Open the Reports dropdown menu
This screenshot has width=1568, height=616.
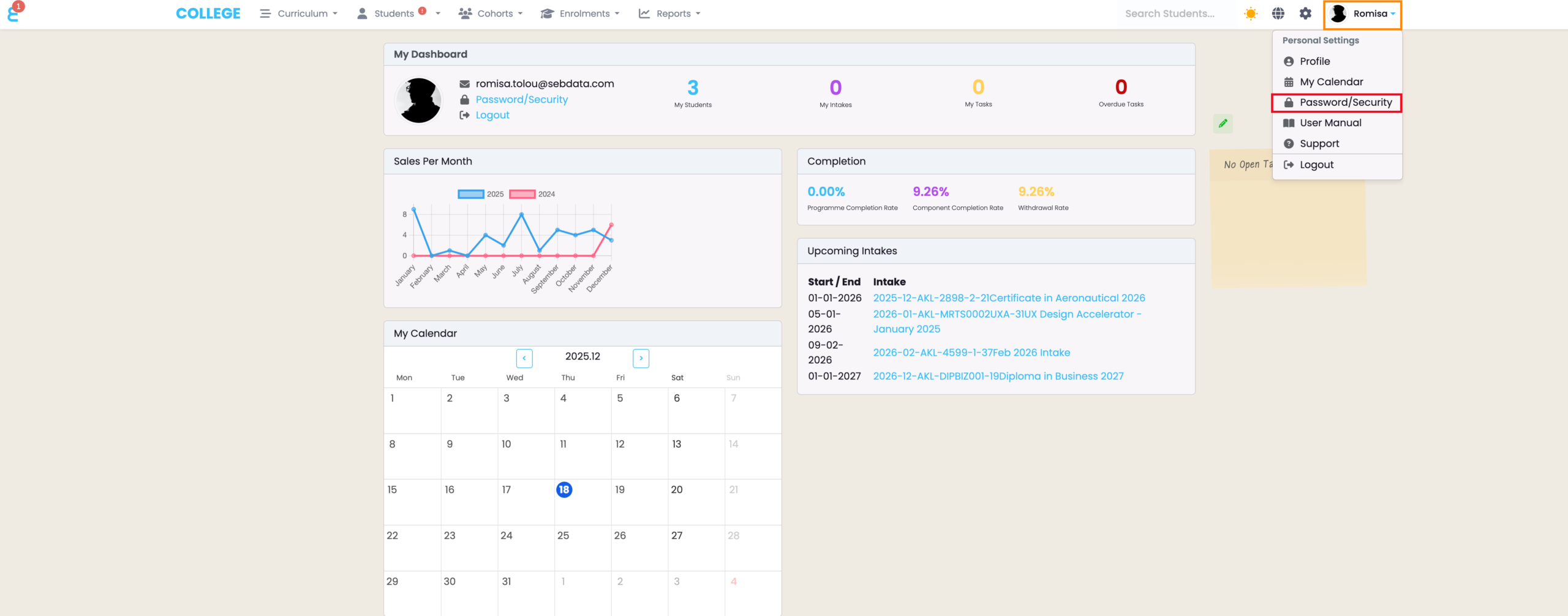[669, 13]
